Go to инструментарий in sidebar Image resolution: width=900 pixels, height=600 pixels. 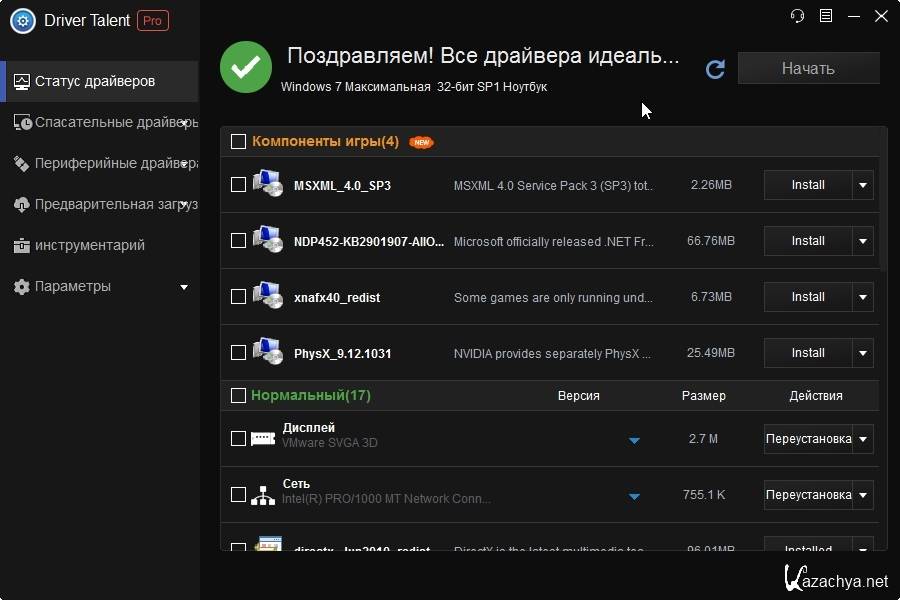click(90, 245)
